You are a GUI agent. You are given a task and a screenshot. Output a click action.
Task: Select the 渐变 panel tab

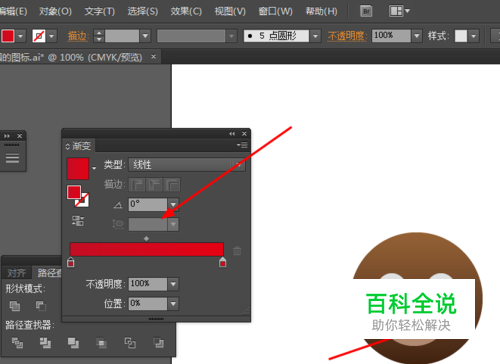(x=79, y=146)
